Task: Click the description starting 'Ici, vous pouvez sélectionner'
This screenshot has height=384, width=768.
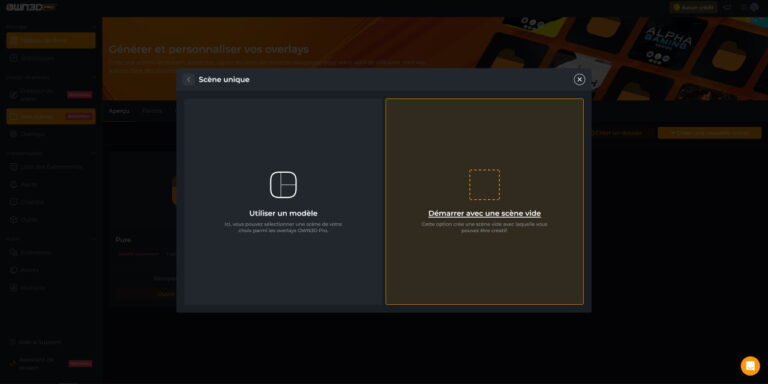Action: pos(283,227)
